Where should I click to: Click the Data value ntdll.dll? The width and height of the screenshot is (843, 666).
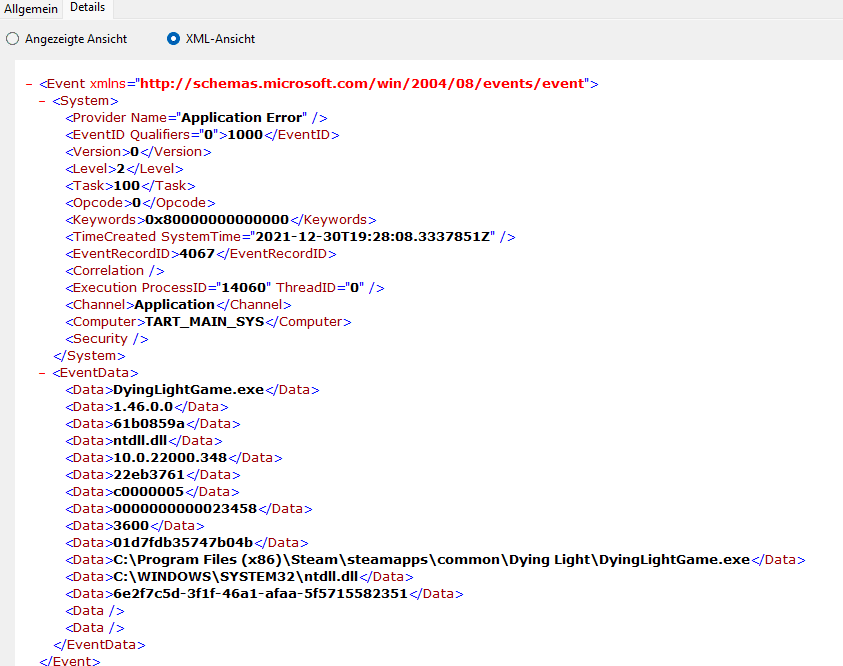(x=140, y=441)
